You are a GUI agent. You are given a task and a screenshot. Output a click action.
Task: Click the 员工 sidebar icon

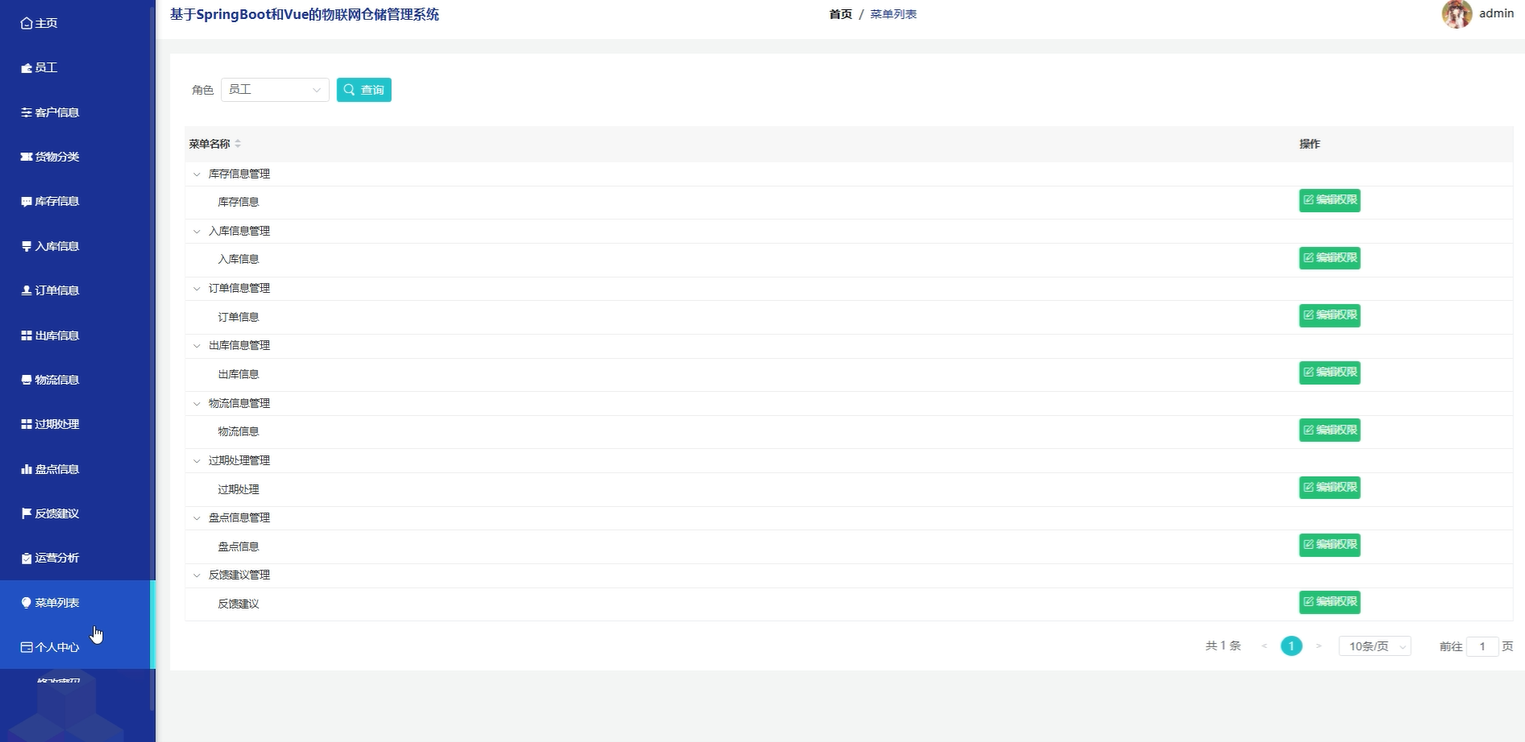pos(27,68)
